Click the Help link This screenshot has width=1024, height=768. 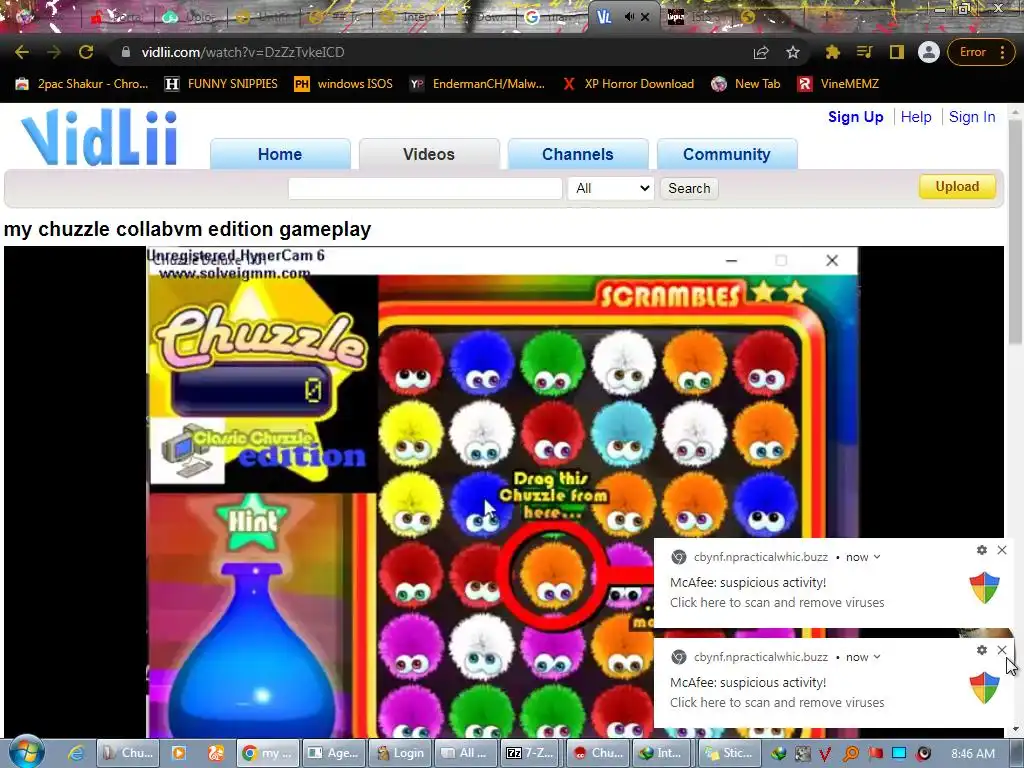916,117
